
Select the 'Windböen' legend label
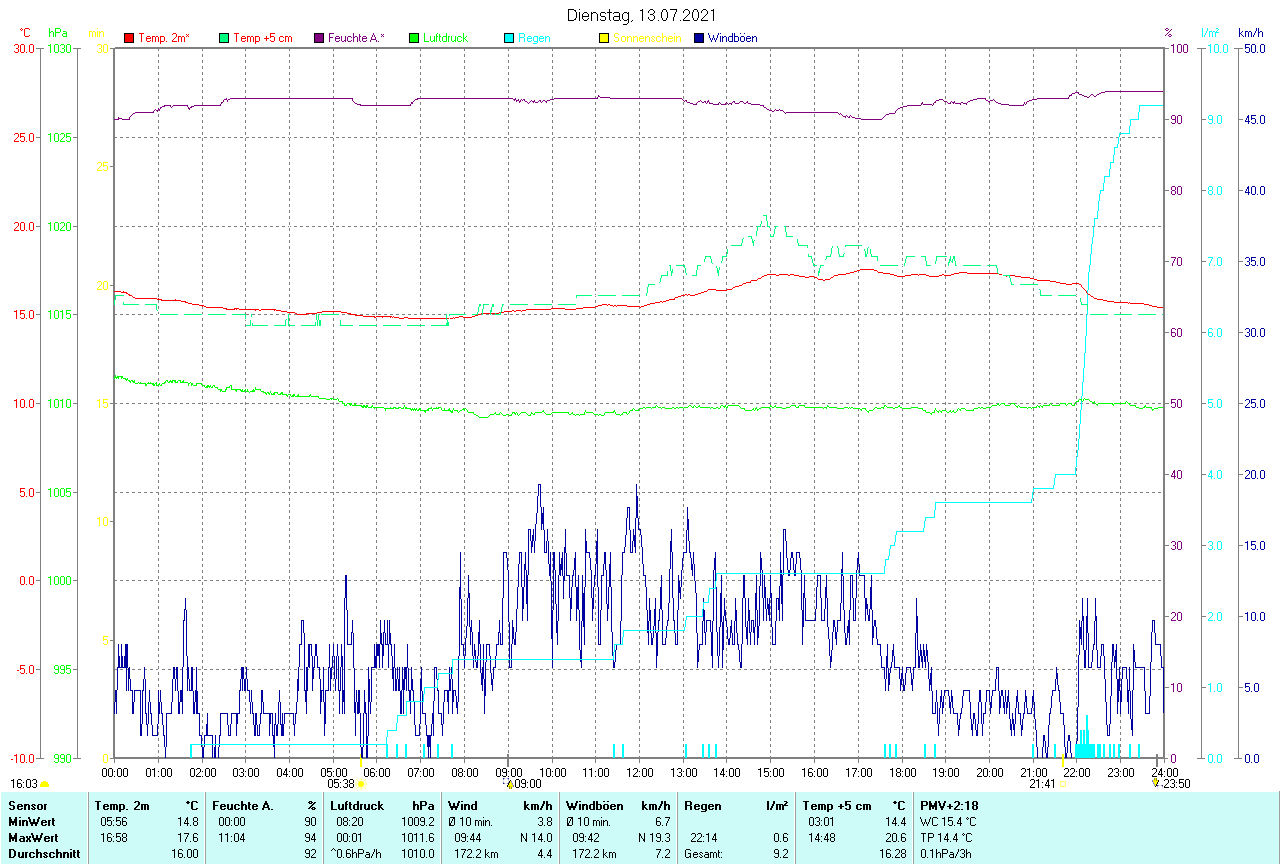[x=732, y=38]
